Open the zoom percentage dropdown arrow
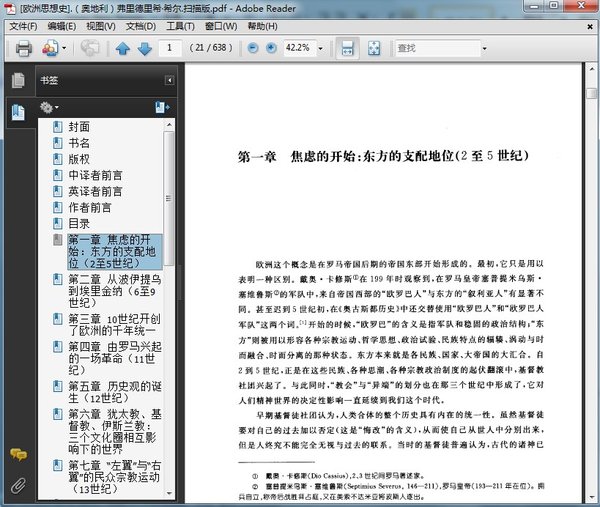The height and width of the screenshot is (507, 600). coord(321,48)
